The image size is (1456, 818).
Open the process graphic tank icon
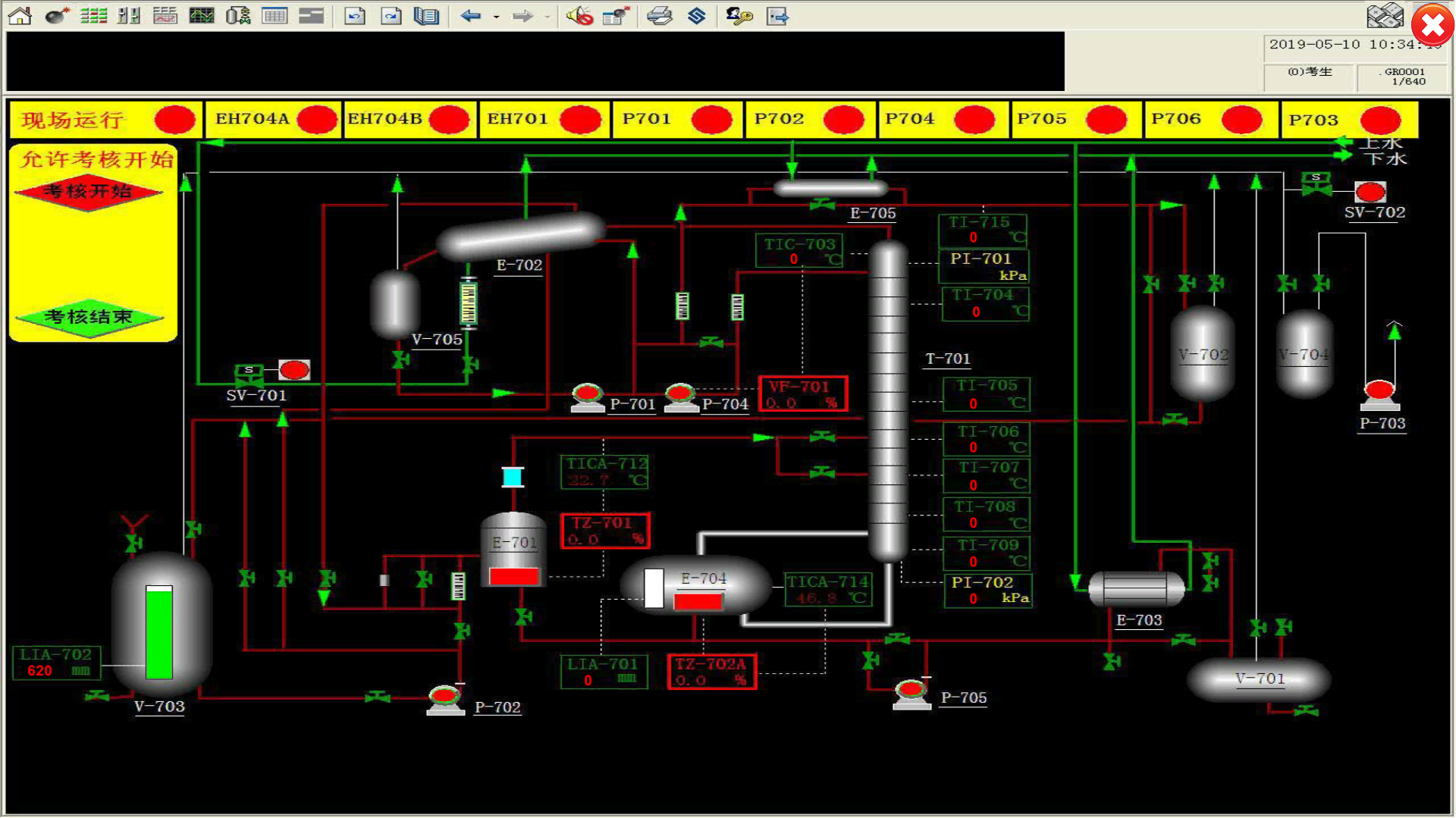tap(238, 15)
